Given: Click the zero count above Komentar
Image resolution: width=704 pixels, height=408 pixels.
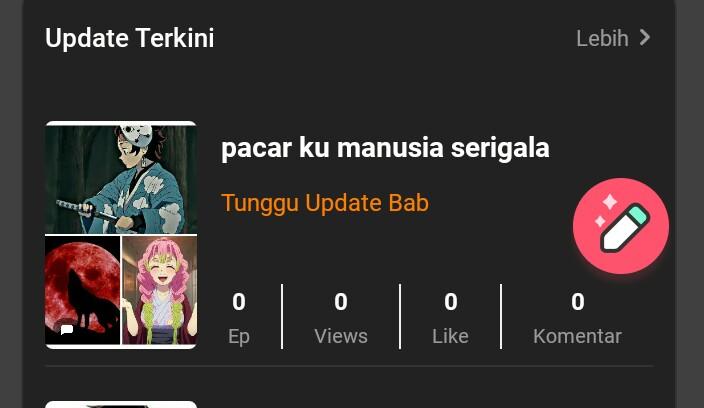Looking at the screenshot, I should [x=578, y=302].
